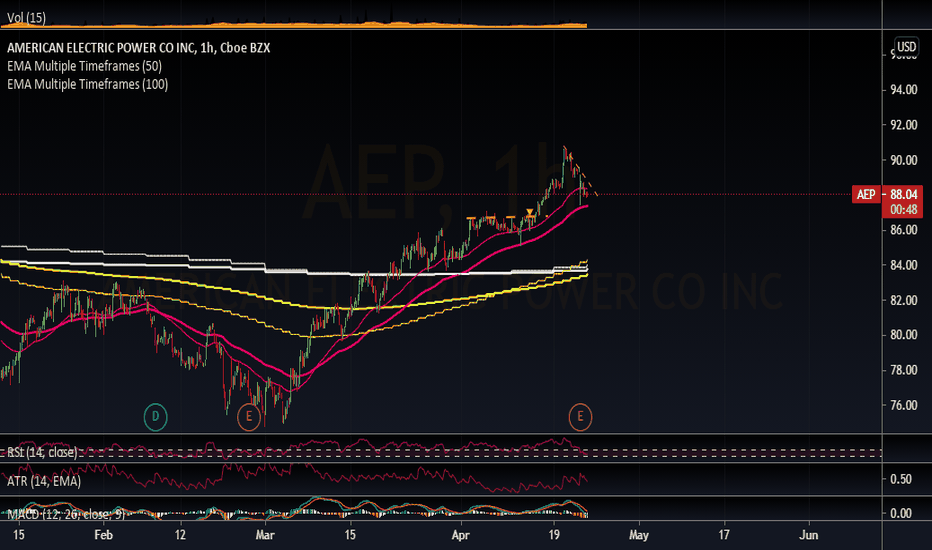Screen dimensions: 932x550
Task: Click the Mar date on time axis
Action: [x=265, y=535]
